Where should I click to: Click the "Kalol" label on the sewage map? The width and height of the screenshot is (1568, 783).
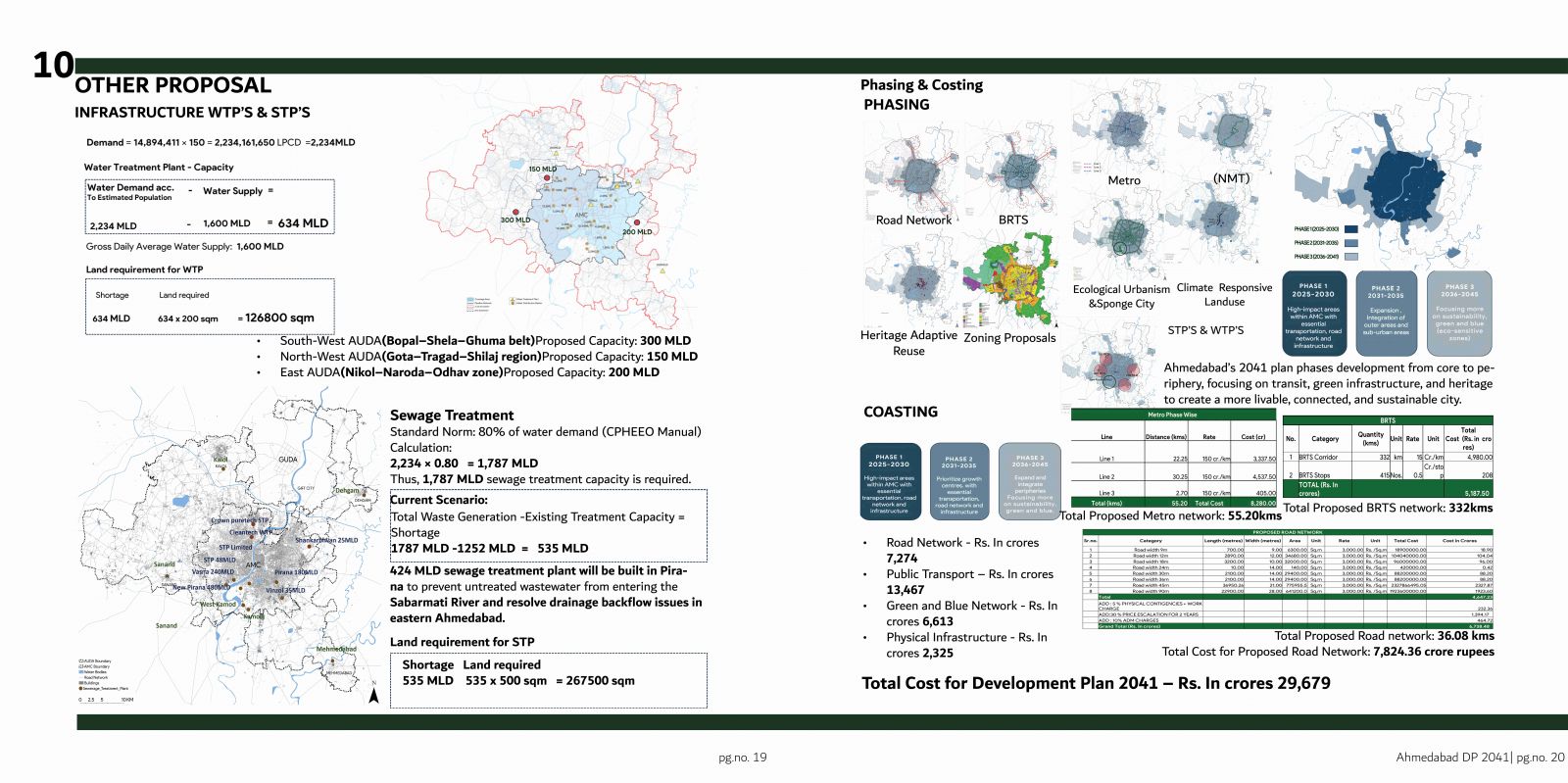220,459
